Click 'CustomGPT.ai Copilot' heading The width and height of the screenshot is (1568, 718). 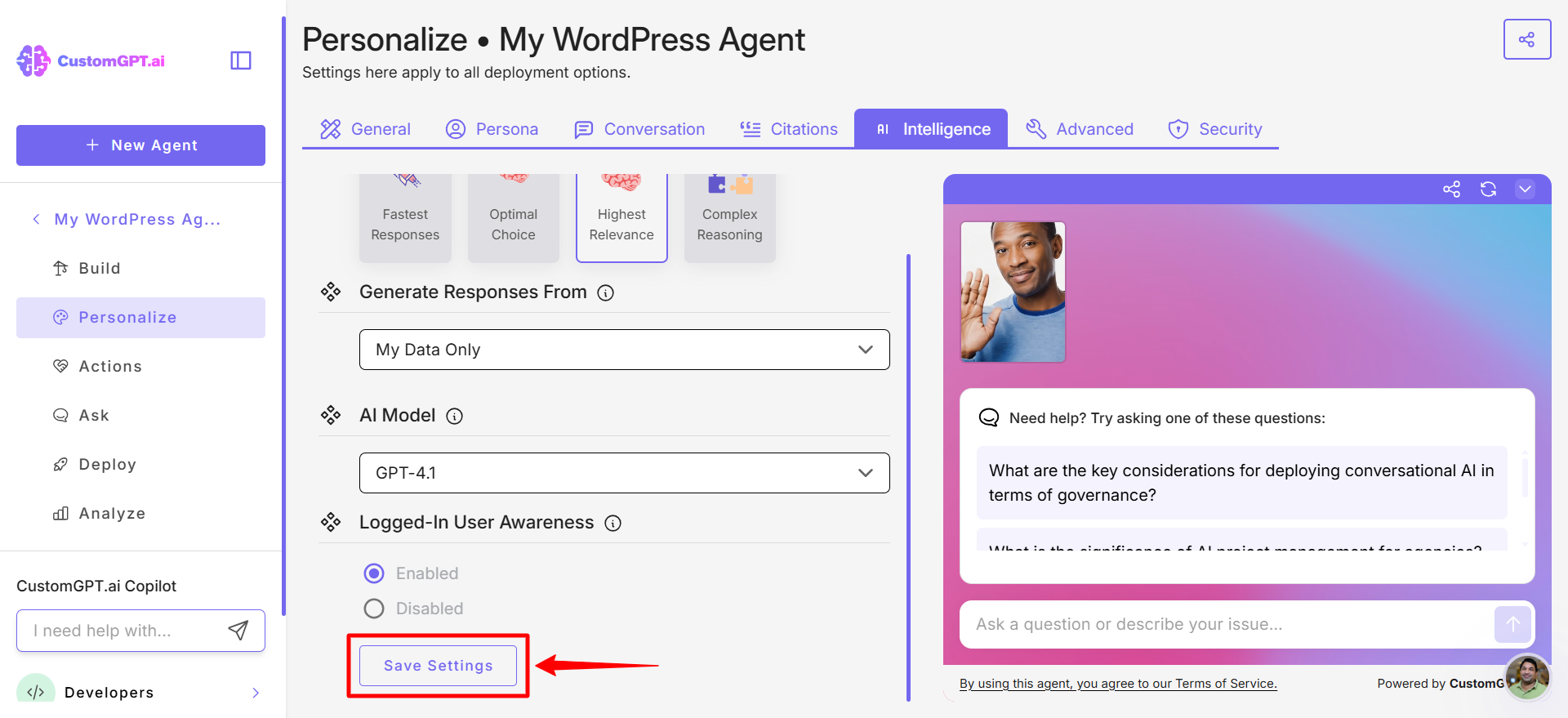tap(96, 586)
